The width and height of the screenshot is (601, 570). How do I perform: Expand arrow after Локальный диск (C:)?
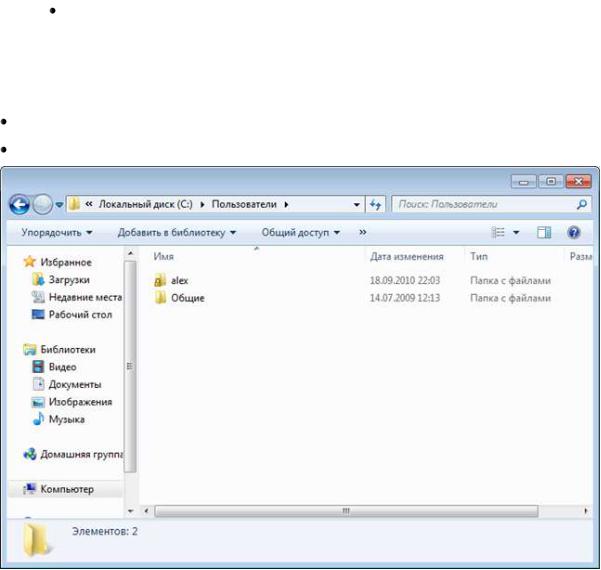tap(202, 205)
